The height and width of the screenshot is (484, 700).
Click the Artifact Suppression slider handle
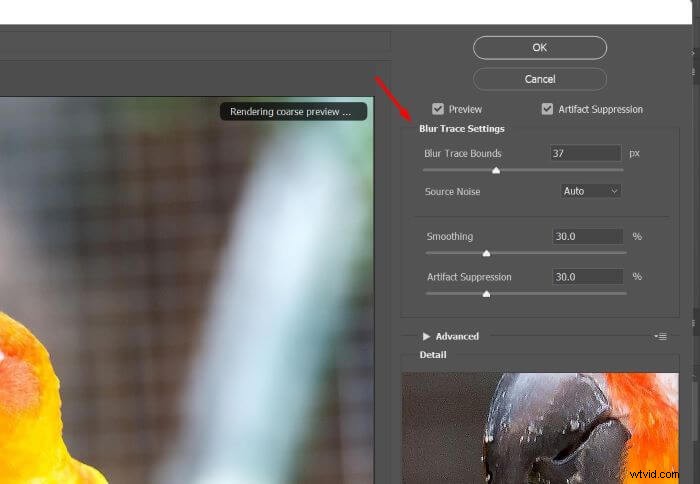click(487, 294)
